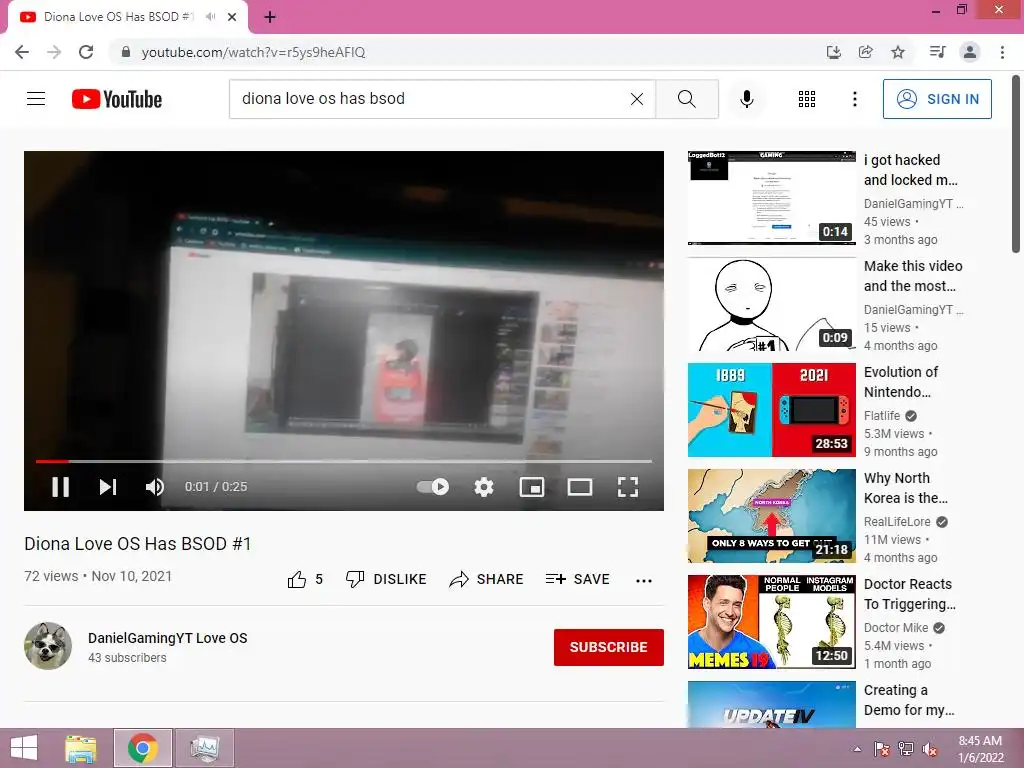Click the muted volume tray icon

pyautogui.click(x=930, y=749)
